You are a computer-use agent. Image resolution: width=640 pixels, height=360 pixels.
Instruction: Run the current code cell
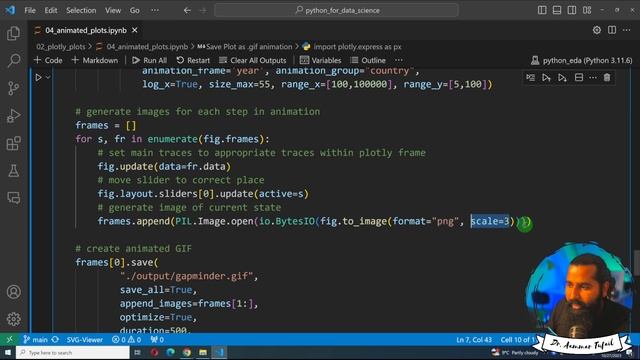(38, 77)
